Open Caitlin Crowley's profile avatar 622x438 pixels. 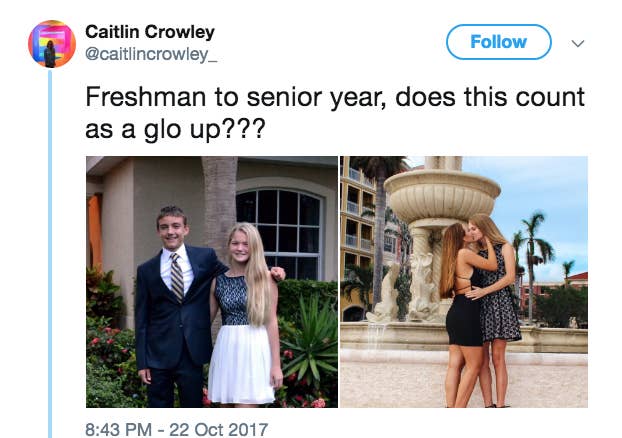pos(52,44)
